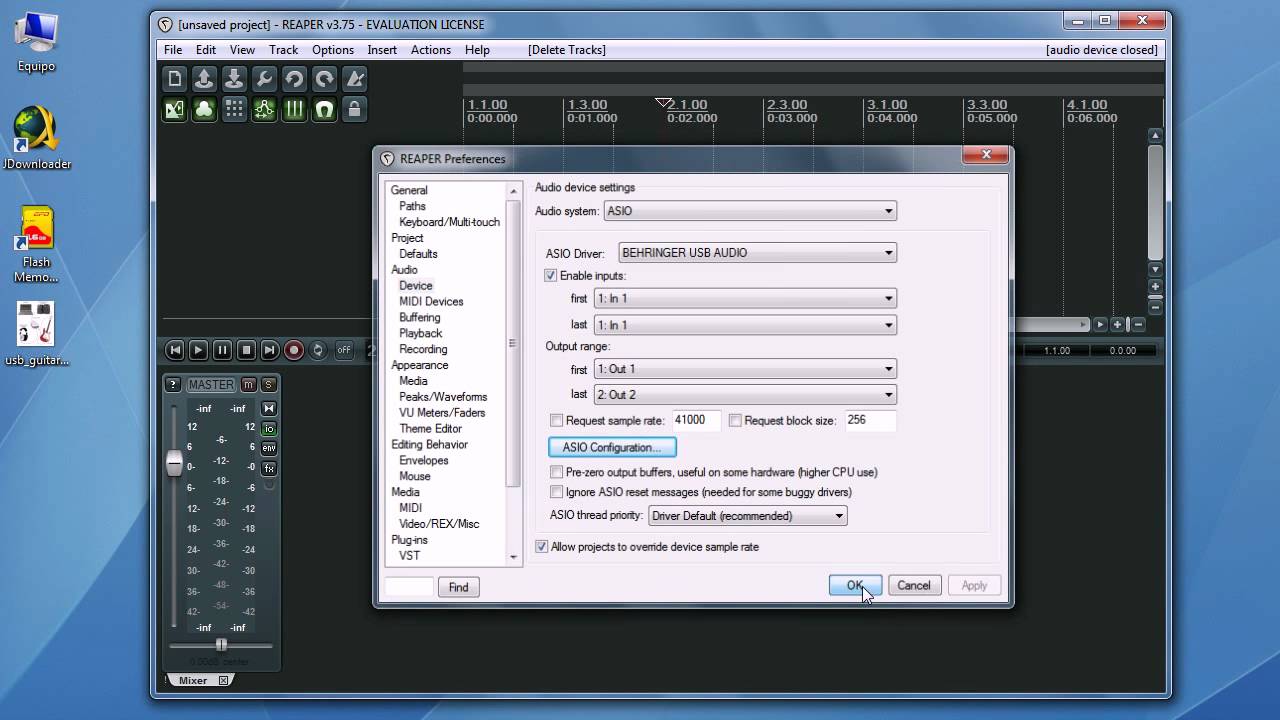
Task: Toggle the metronome toolbar icon
Action: 354,79
